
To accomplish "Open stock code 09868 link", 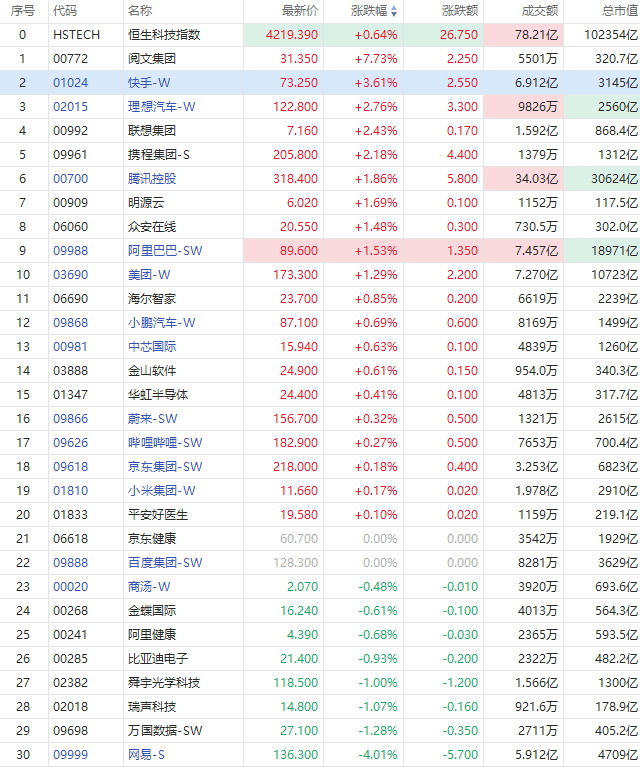I will pyautogui.click(x=70, y=323).
